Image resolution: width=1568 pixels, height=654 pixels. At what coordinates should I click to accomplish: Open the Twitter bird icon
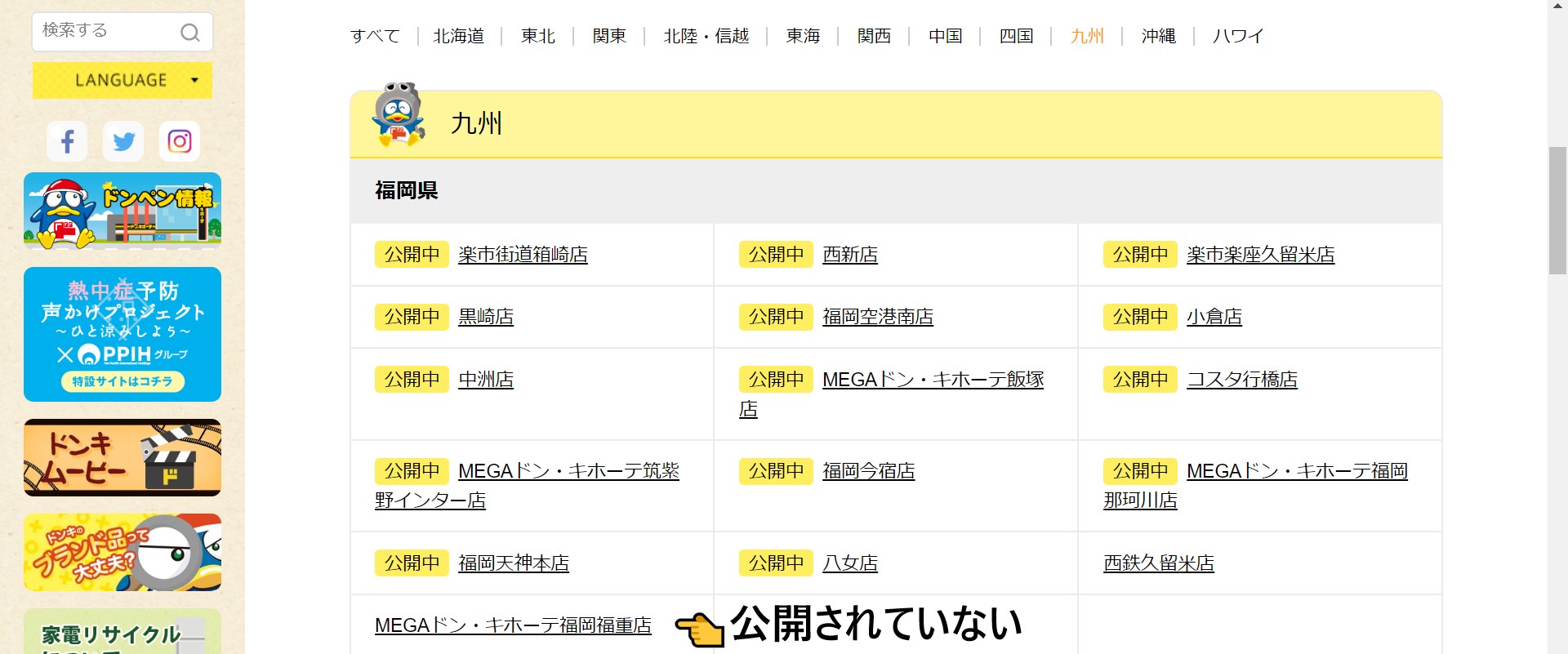[123, 141]
